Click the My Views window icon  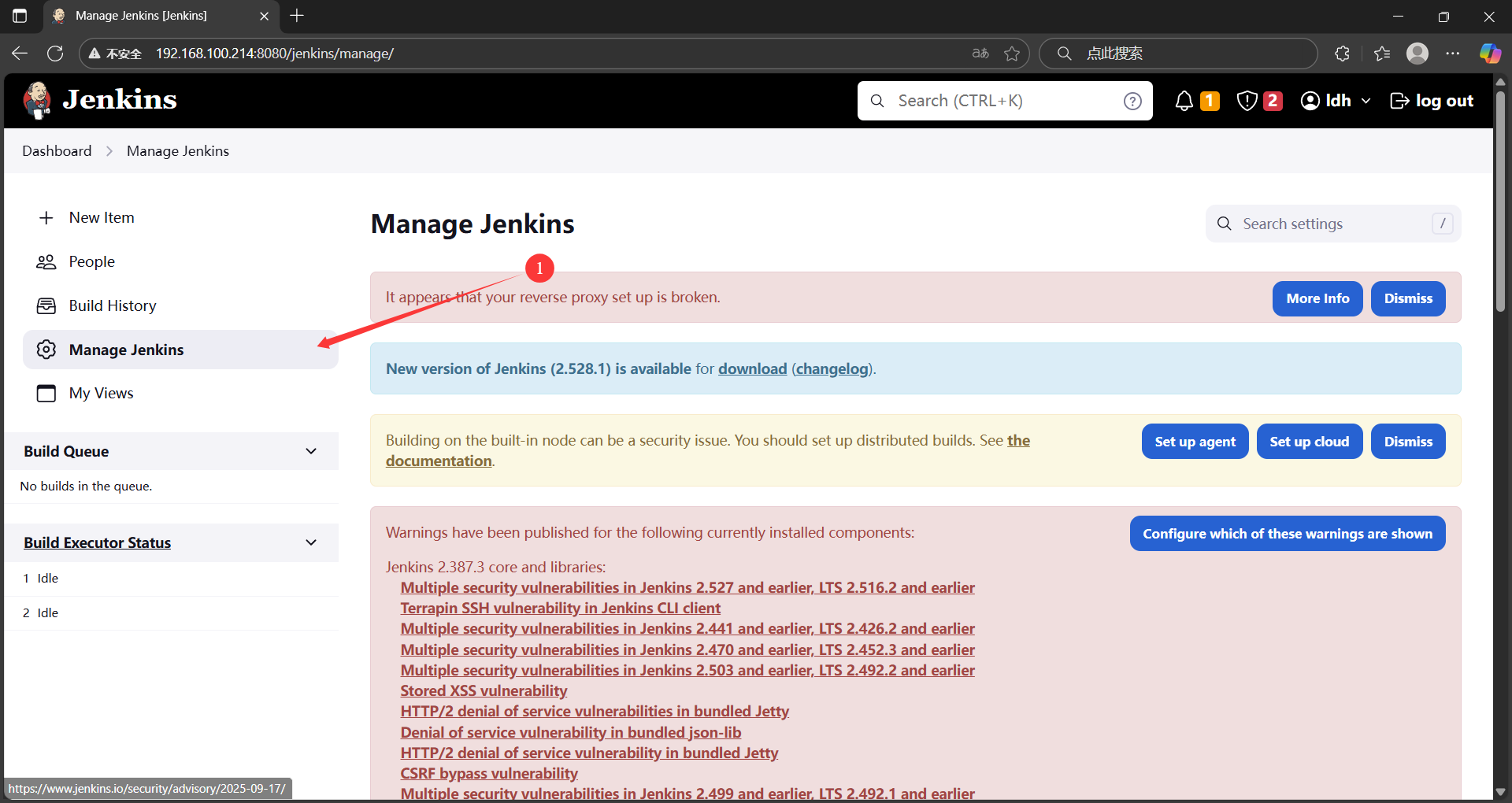46,393
